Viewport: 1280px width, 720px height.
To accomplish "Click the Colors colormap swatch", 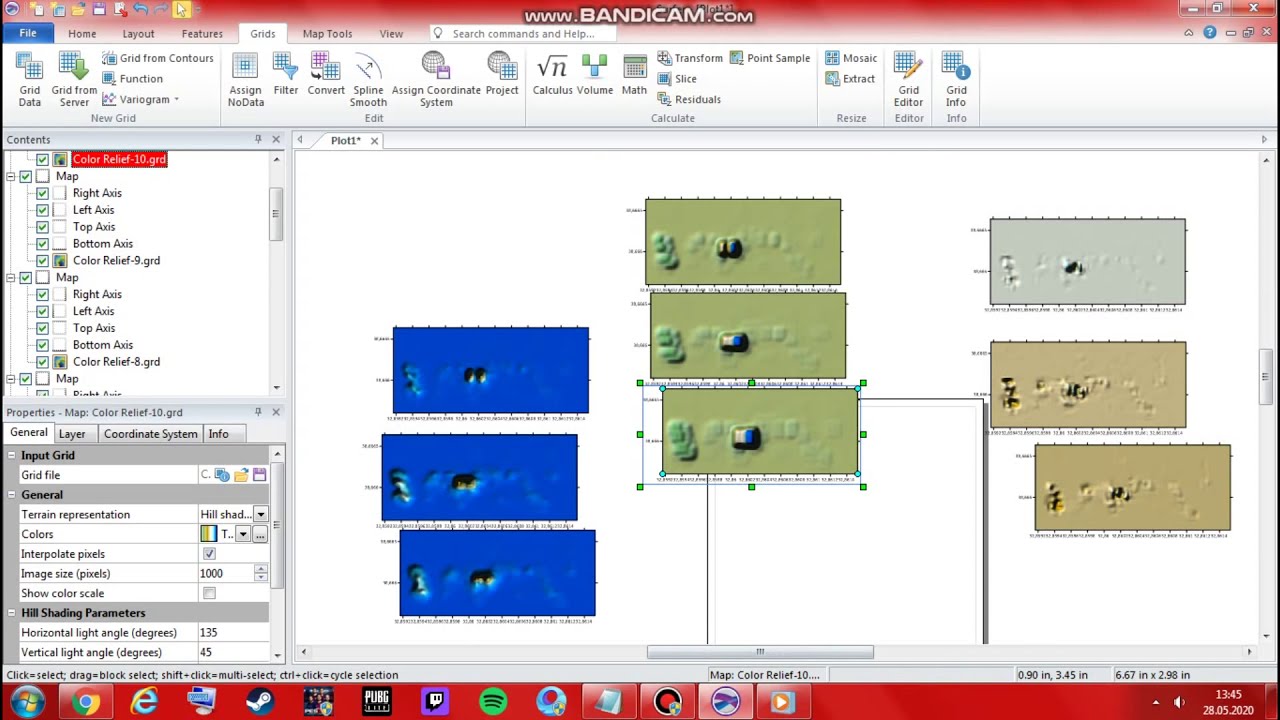I will (x=208, y=534).
